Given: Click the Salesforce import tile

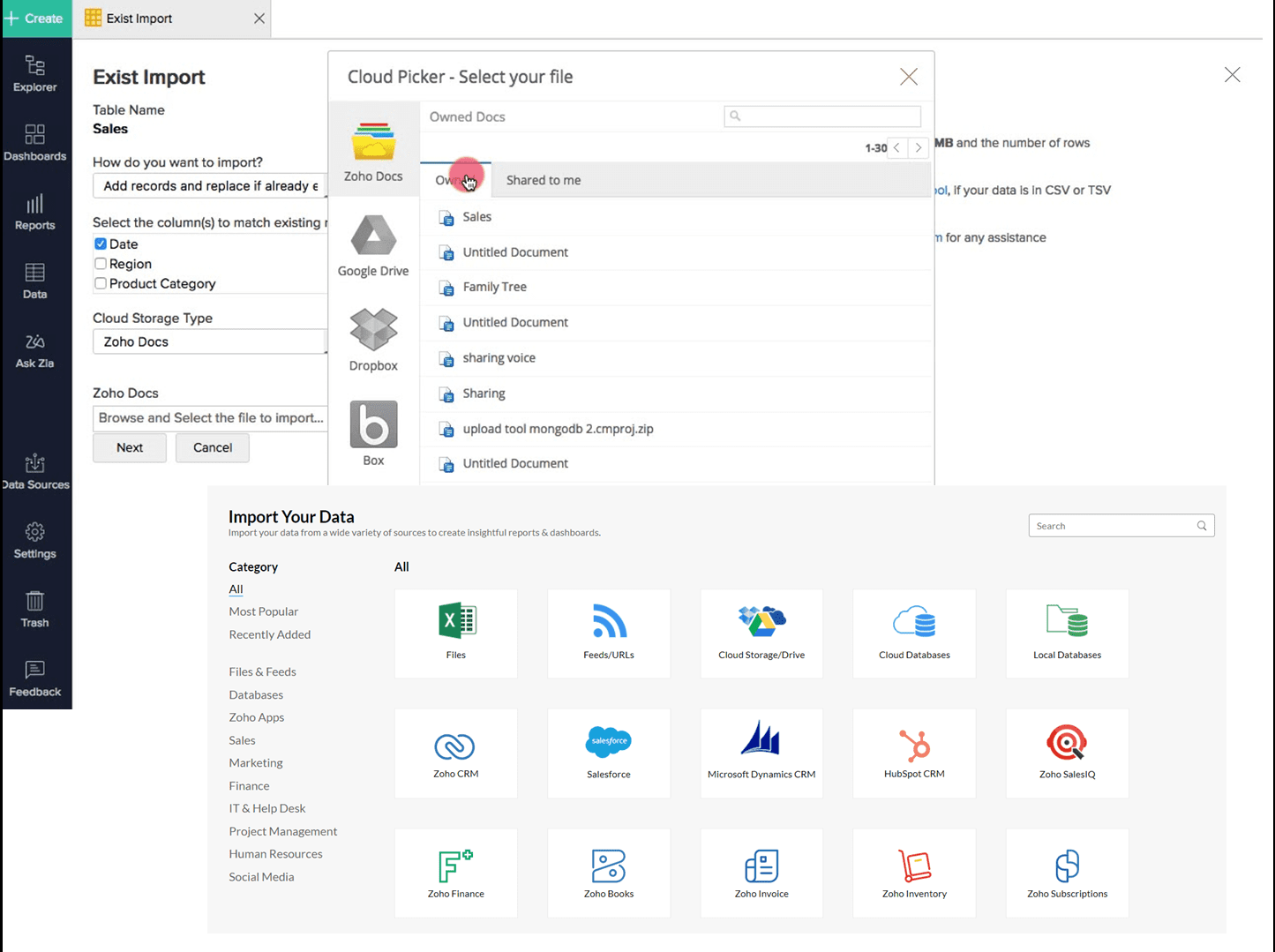Looking at the screenshot, I should pos(609,753).
